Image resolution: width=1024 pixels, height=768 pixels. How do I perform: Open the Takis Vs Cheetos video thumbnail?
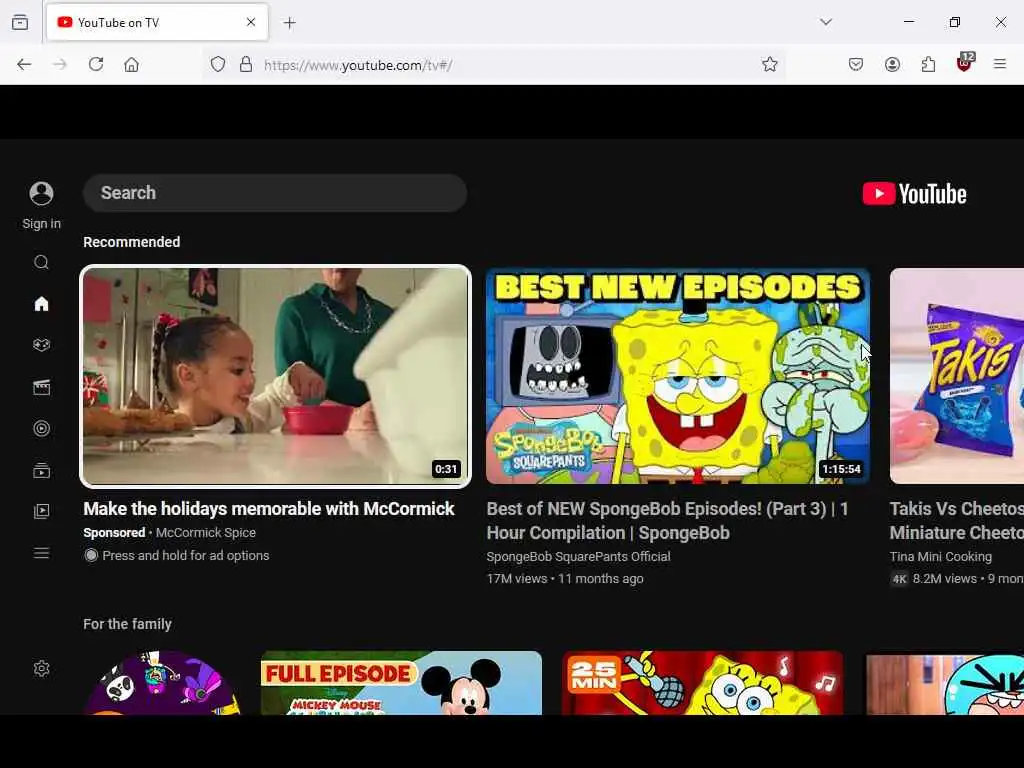957,376
